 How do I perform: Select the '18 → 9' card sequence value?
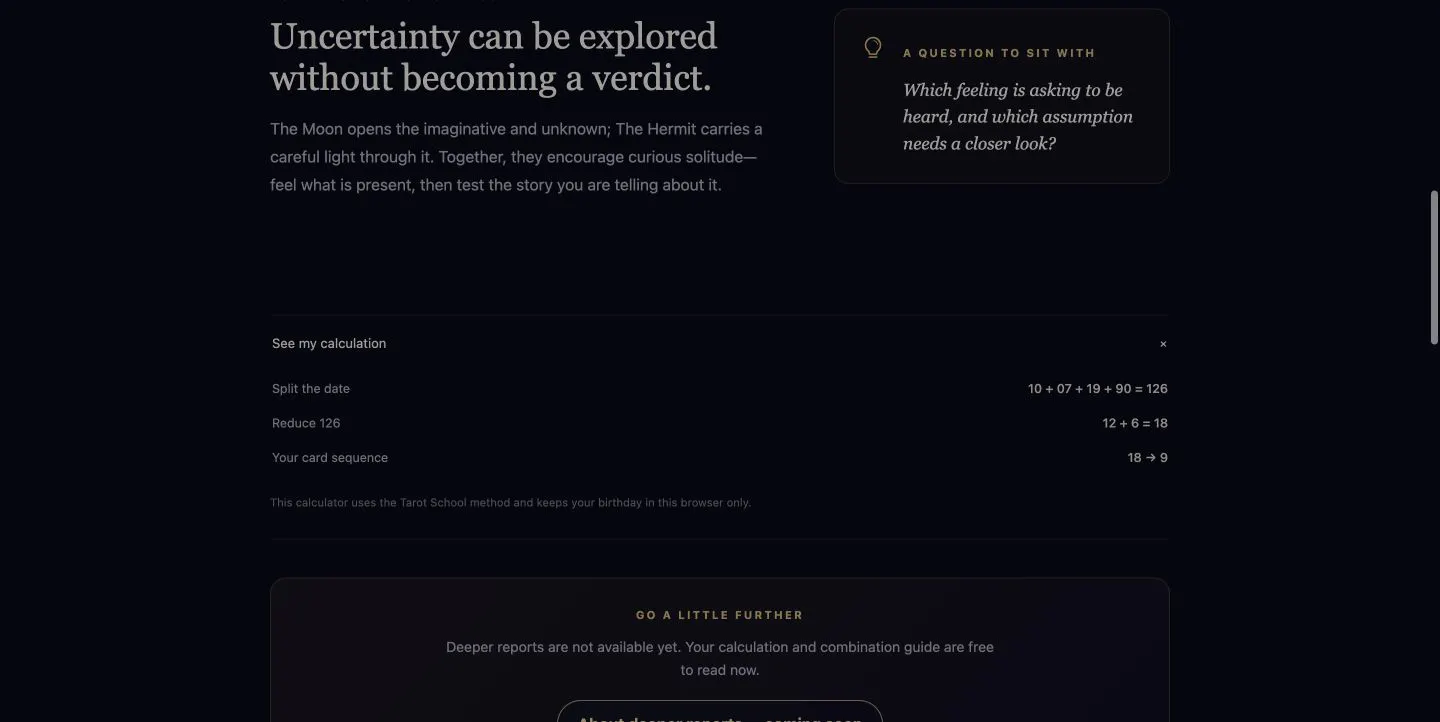(1148, 458)
